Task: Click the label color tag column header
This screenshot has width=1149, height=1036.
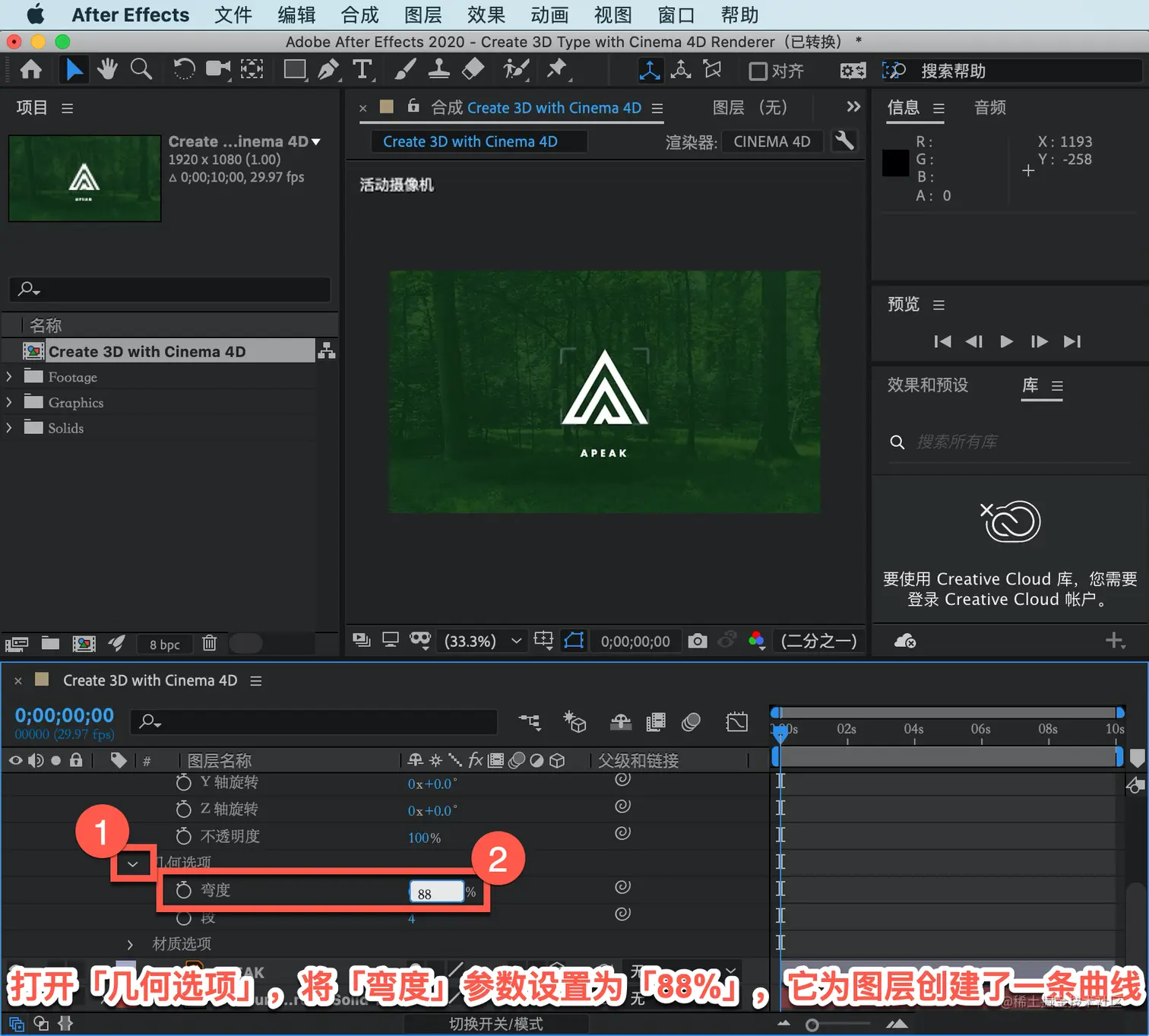Action: coord(119,760)
